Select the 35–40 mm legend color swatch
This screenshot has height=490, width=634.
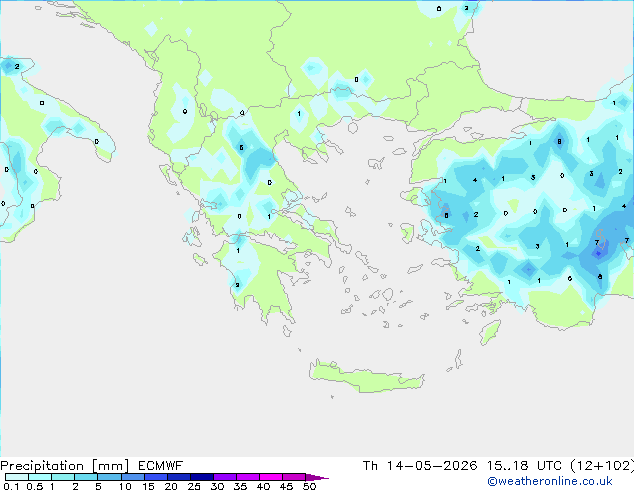click(x=248, y=477)
